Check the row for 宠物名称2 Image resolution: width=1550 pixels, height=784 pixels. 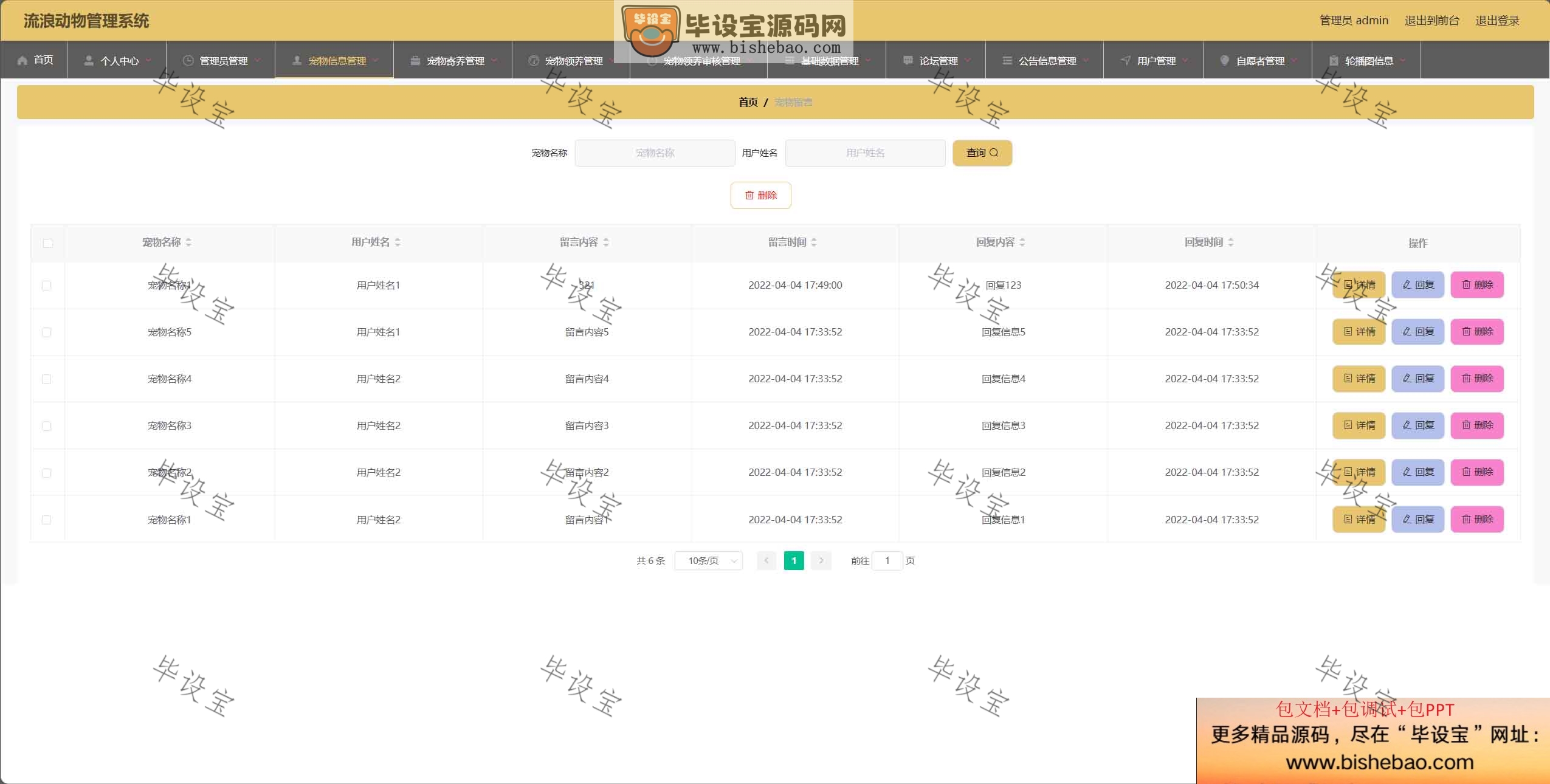pos(47,473)
